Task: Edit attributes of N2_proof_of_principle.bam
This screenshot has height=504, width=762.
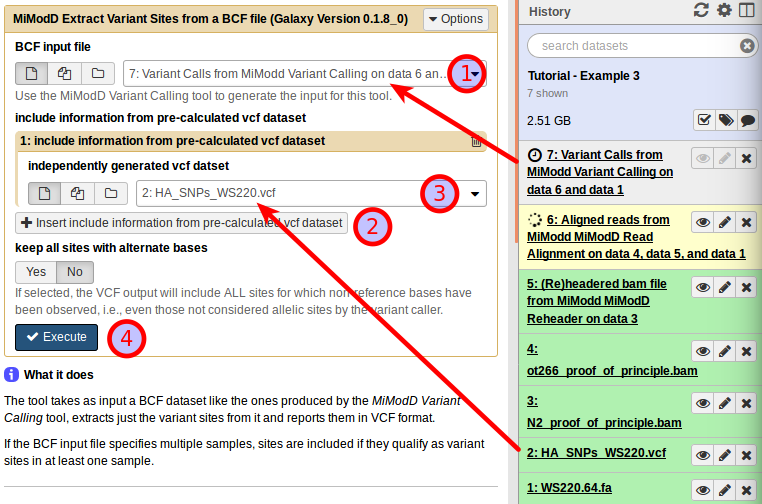Action: tap(725, 403)
